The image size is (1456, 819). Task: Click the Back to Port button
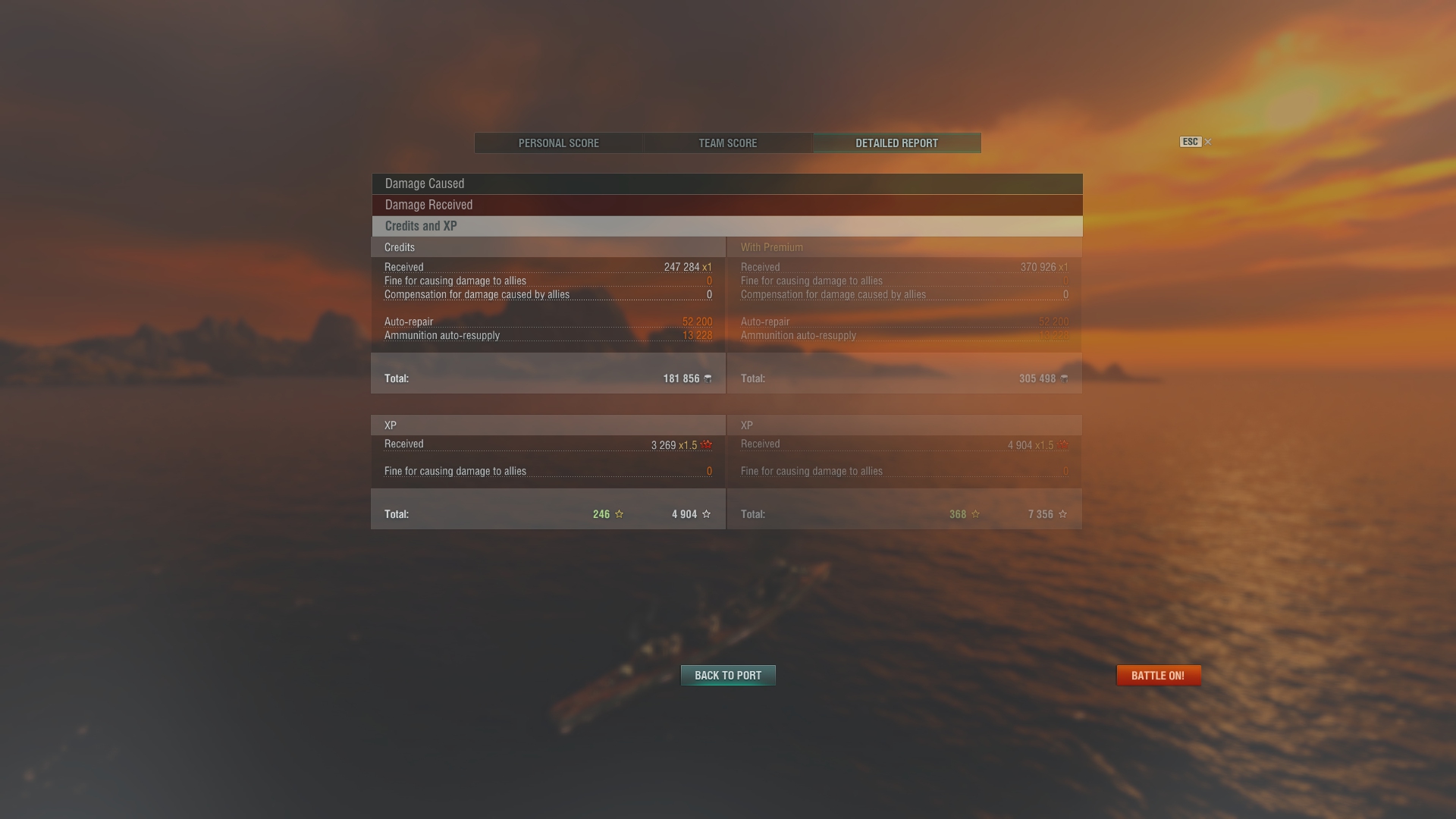click(728, 675)
